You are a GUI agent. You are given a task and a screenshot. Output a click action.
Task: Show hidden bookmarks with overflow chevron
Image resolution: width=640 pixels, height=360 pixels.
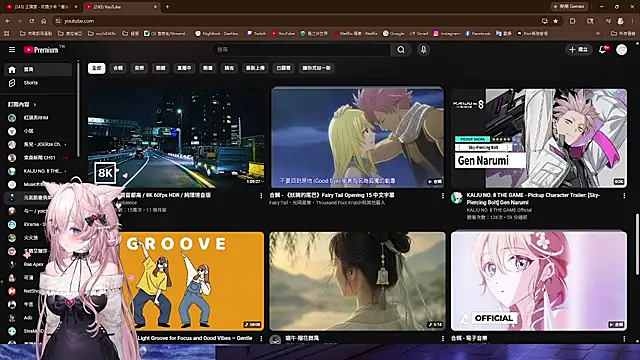(598, 33)
